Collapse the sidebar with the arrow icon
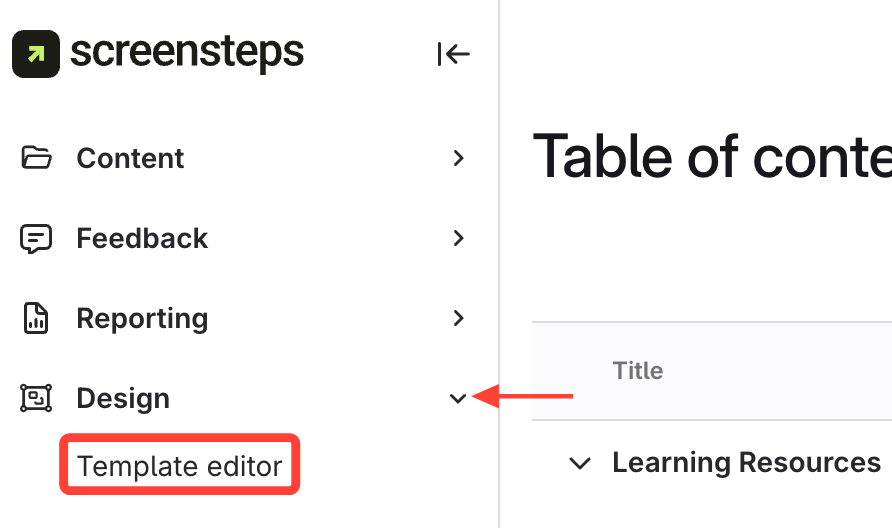 tap(453, 54)
